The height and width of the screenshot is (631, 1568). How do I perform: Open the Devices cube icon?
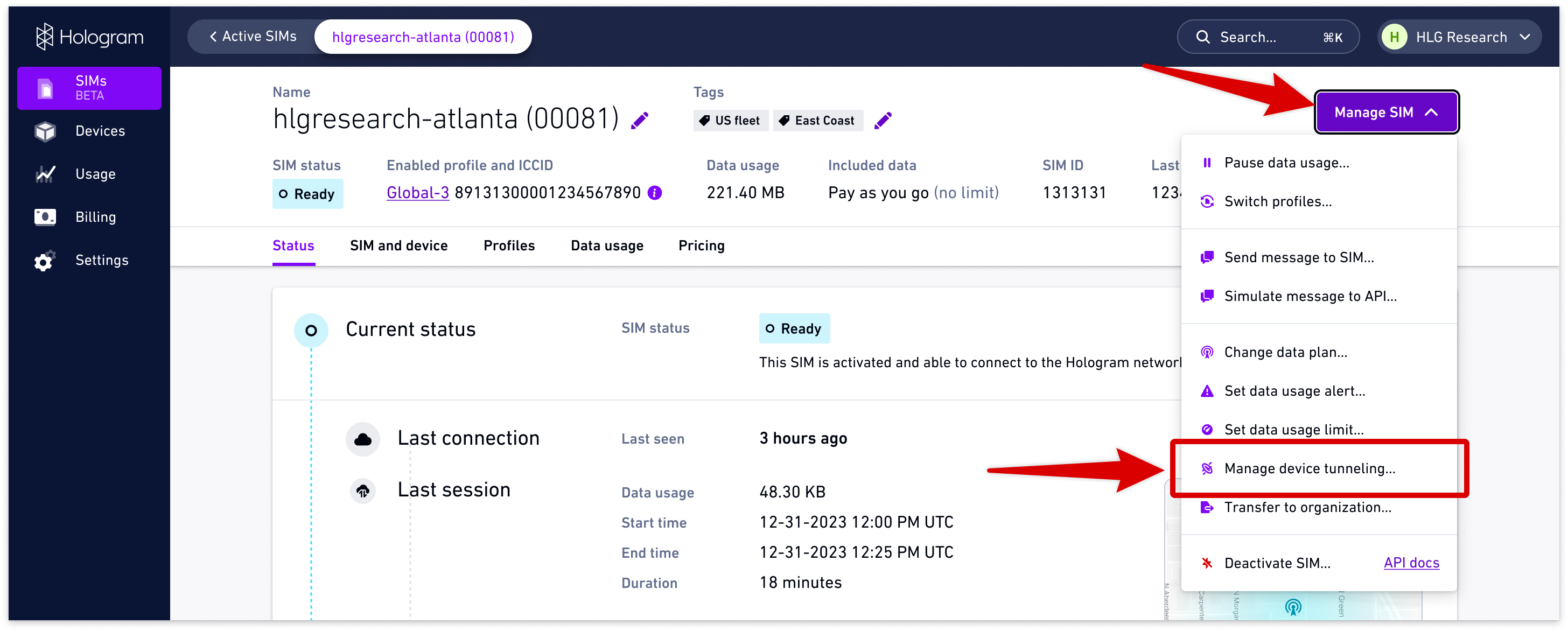(45, 131)
